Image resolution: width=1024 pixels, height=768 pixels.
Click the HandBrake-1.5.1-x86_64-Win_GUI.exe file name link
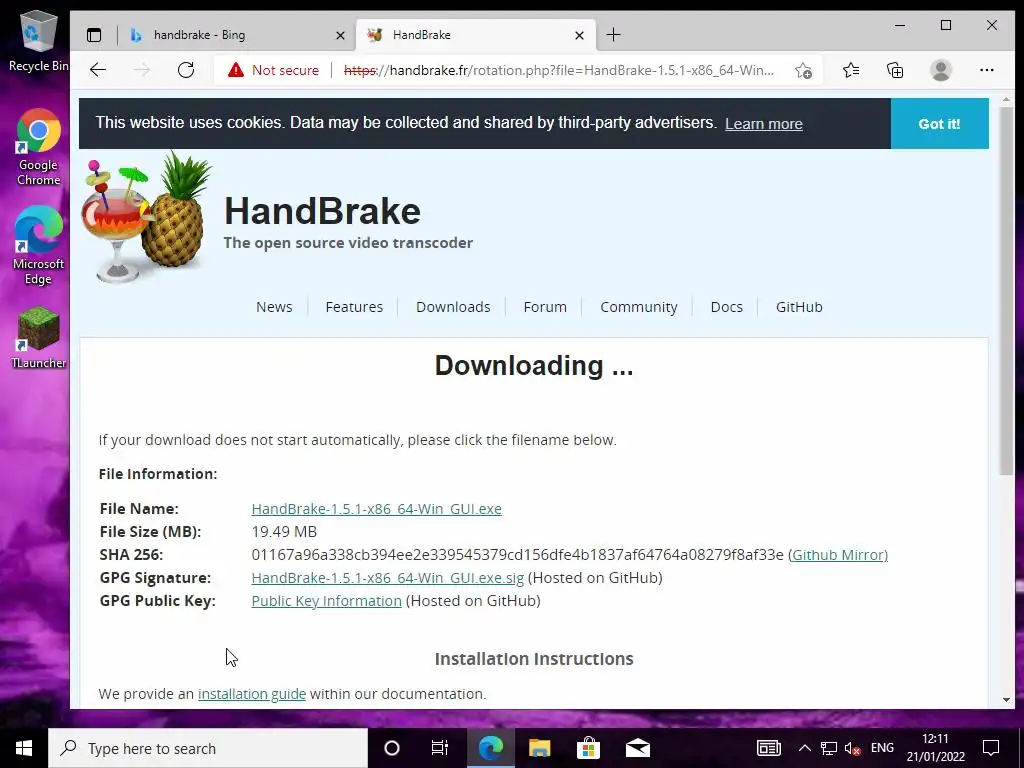coord(376,509)
